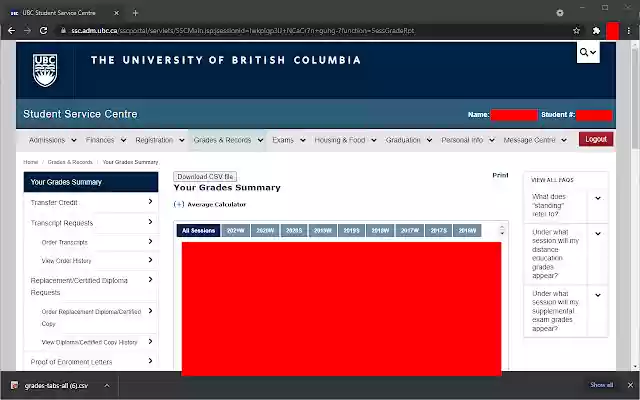640x400 pixels.
Task: Reload the current page
Action: tap(43, 31)
